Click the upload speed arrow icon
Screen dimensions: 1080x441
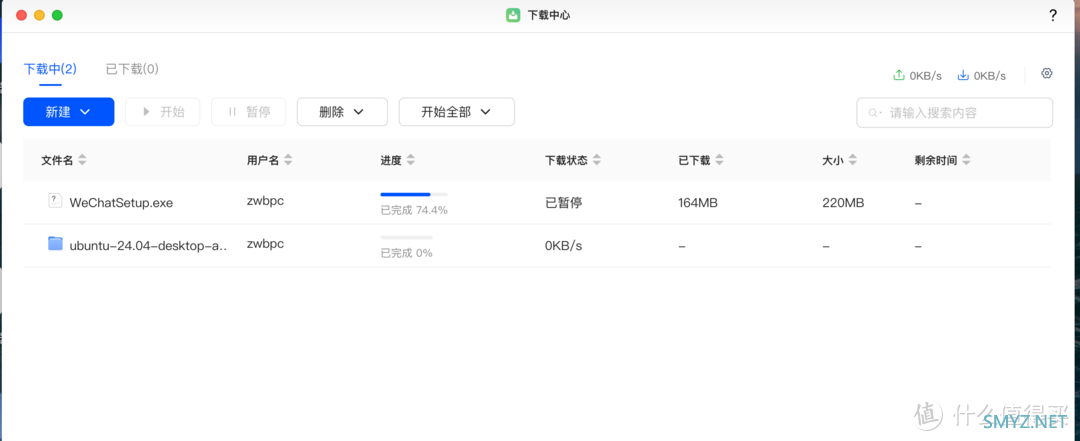click(x=898, y=75)
